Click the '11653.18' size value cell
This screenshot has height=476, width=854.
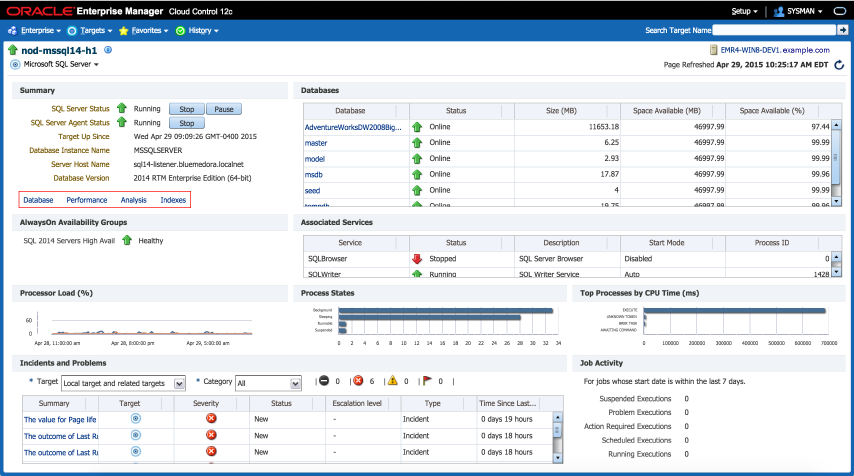[x=603, y=127]
